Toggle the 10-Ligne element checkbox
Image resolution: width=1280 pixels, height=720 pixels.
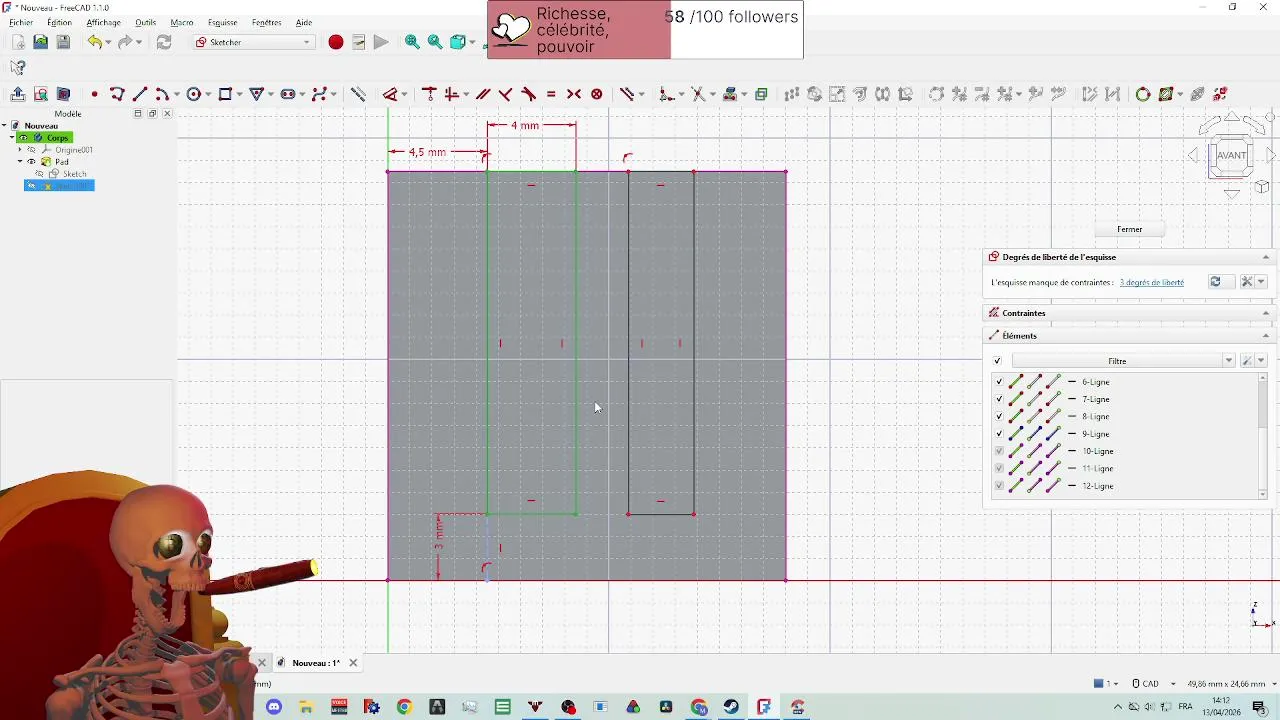998,451
